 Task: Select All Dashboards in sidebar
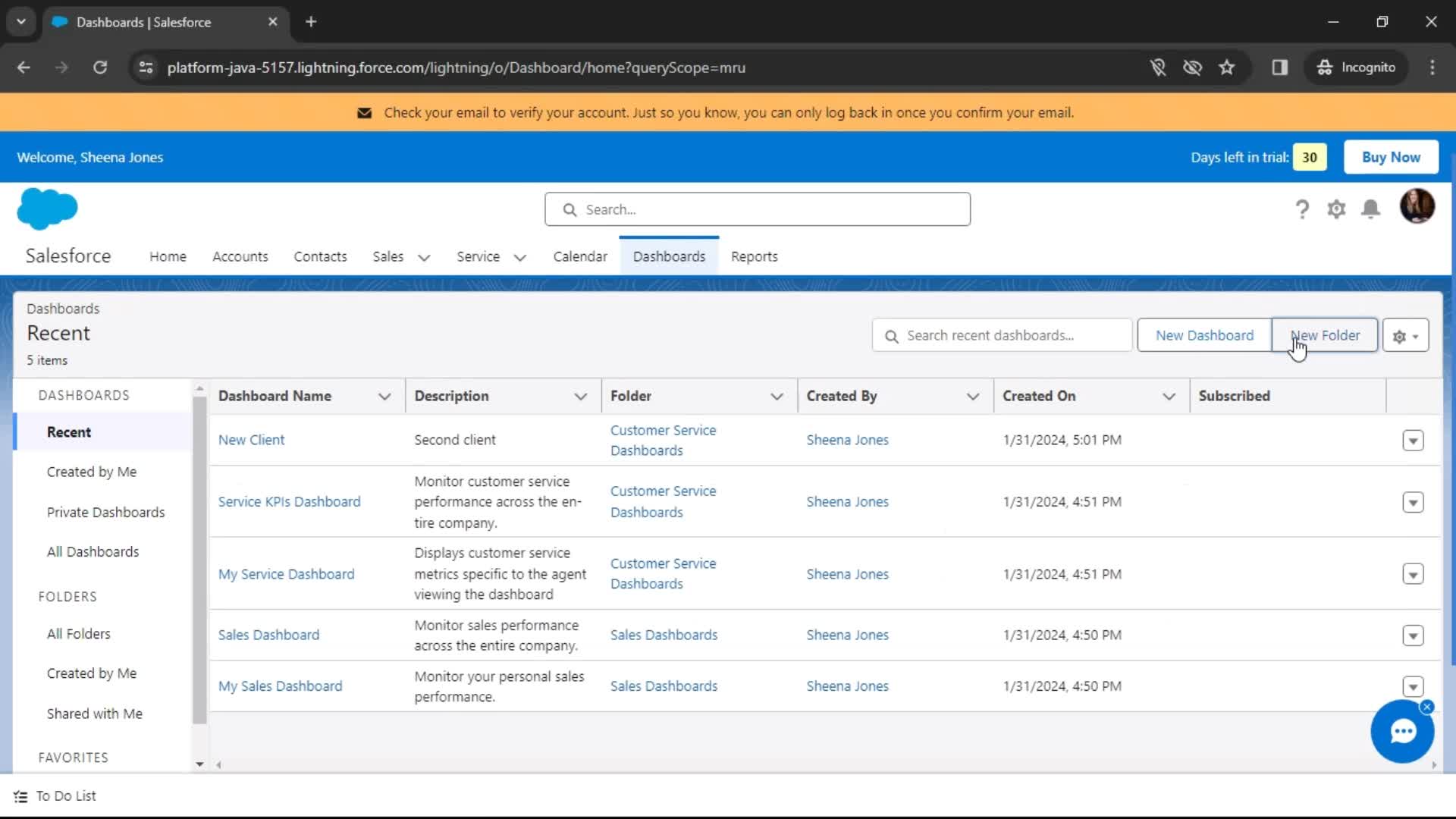coord(93,551)
